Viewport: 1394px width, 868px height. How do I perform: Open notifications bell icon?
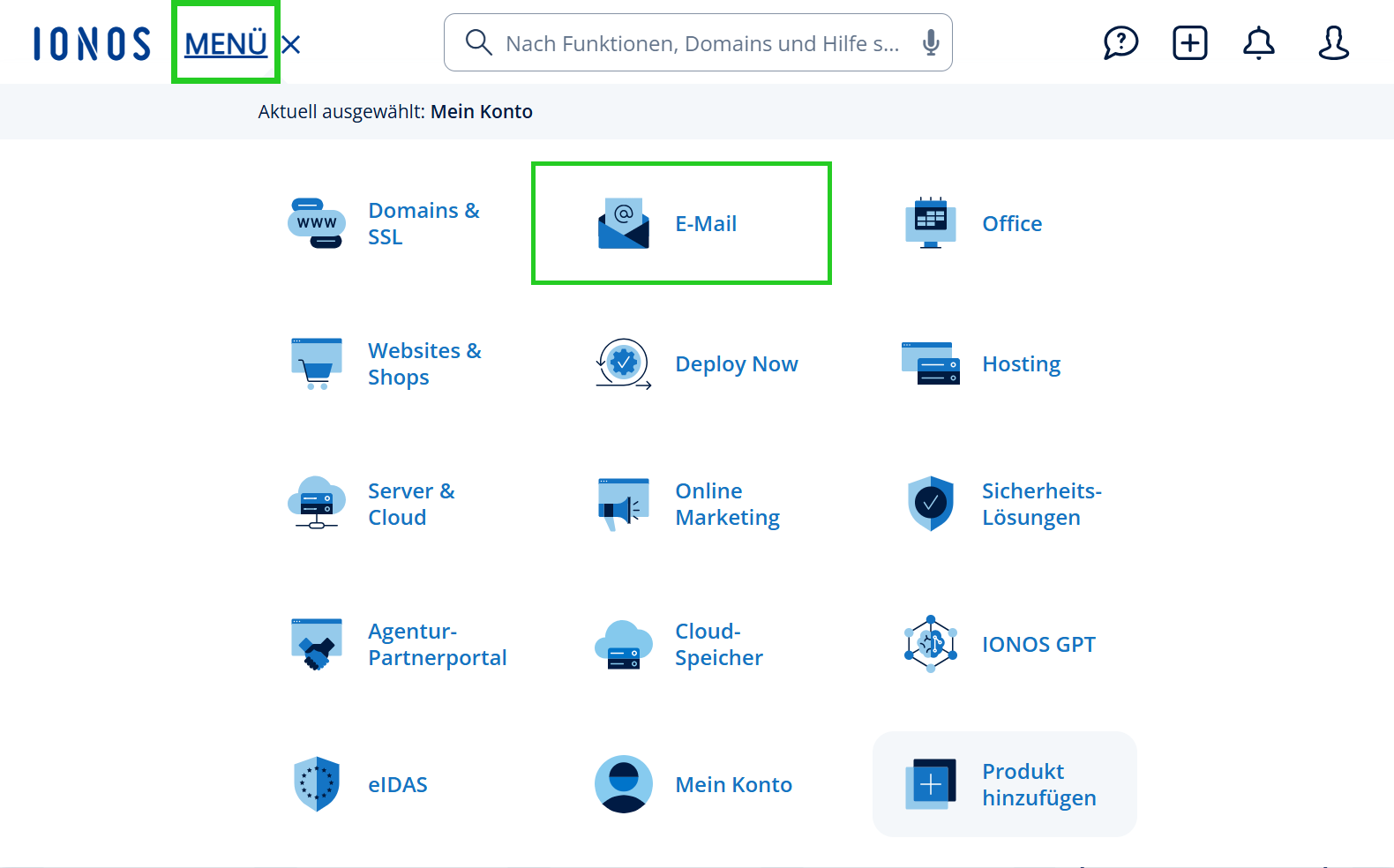click(x=1258, y=42)
